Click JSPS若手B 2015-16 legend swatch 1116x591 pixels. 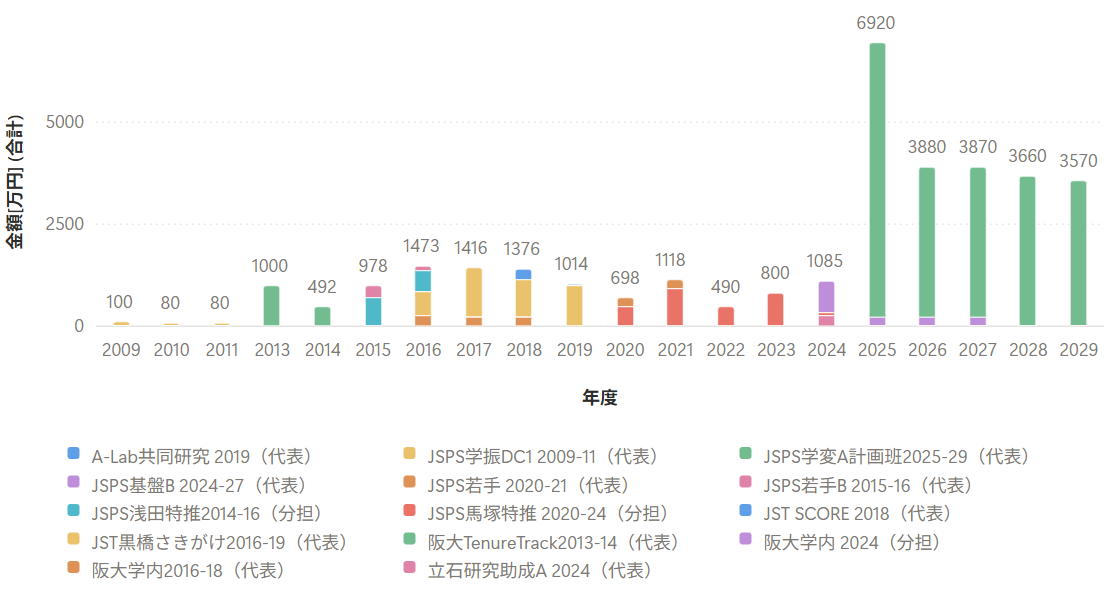click(745, 481)
